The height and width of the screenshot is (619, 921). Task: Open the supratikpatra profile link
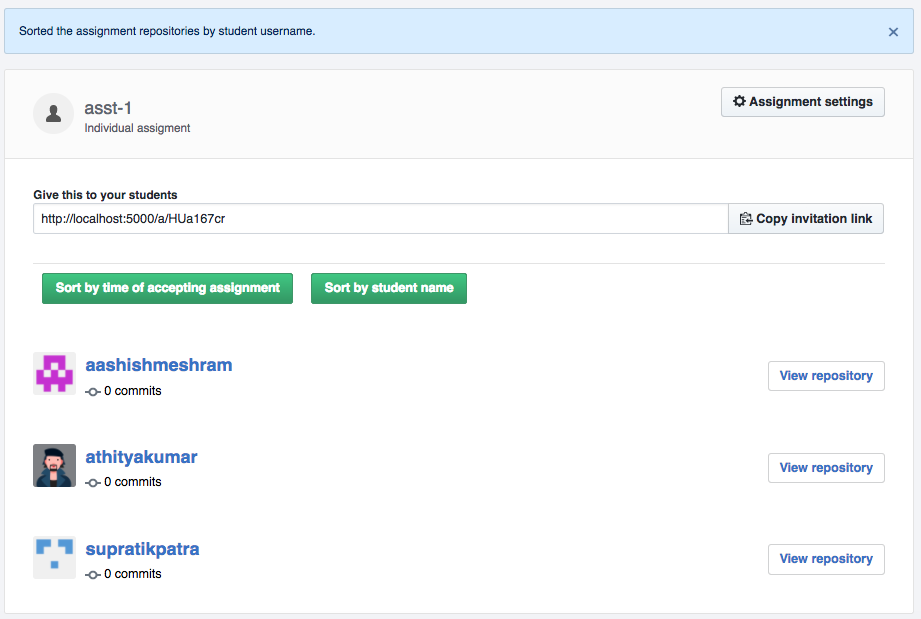[x=142, y=549]
